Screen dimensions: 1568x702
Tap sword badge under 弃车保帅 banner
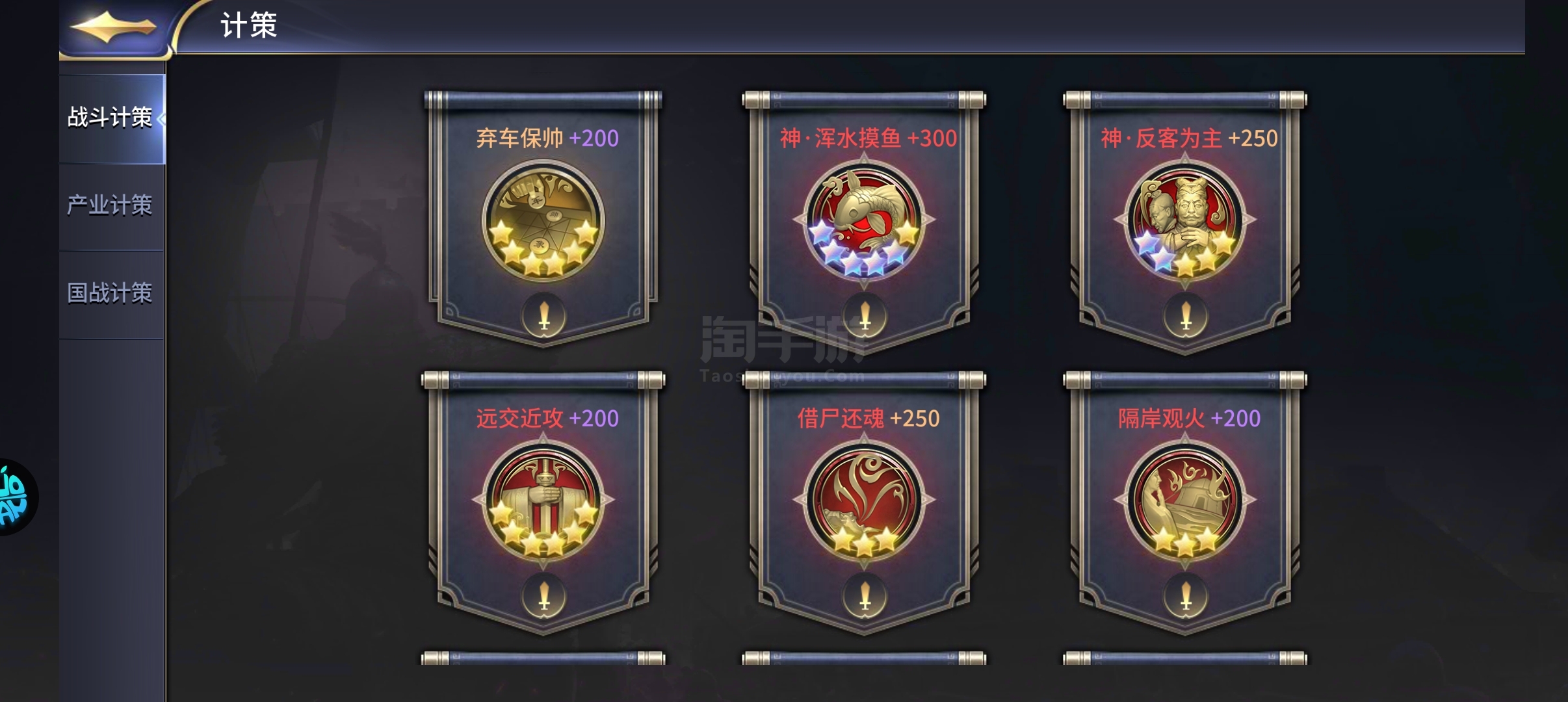[x=544, y=315]
